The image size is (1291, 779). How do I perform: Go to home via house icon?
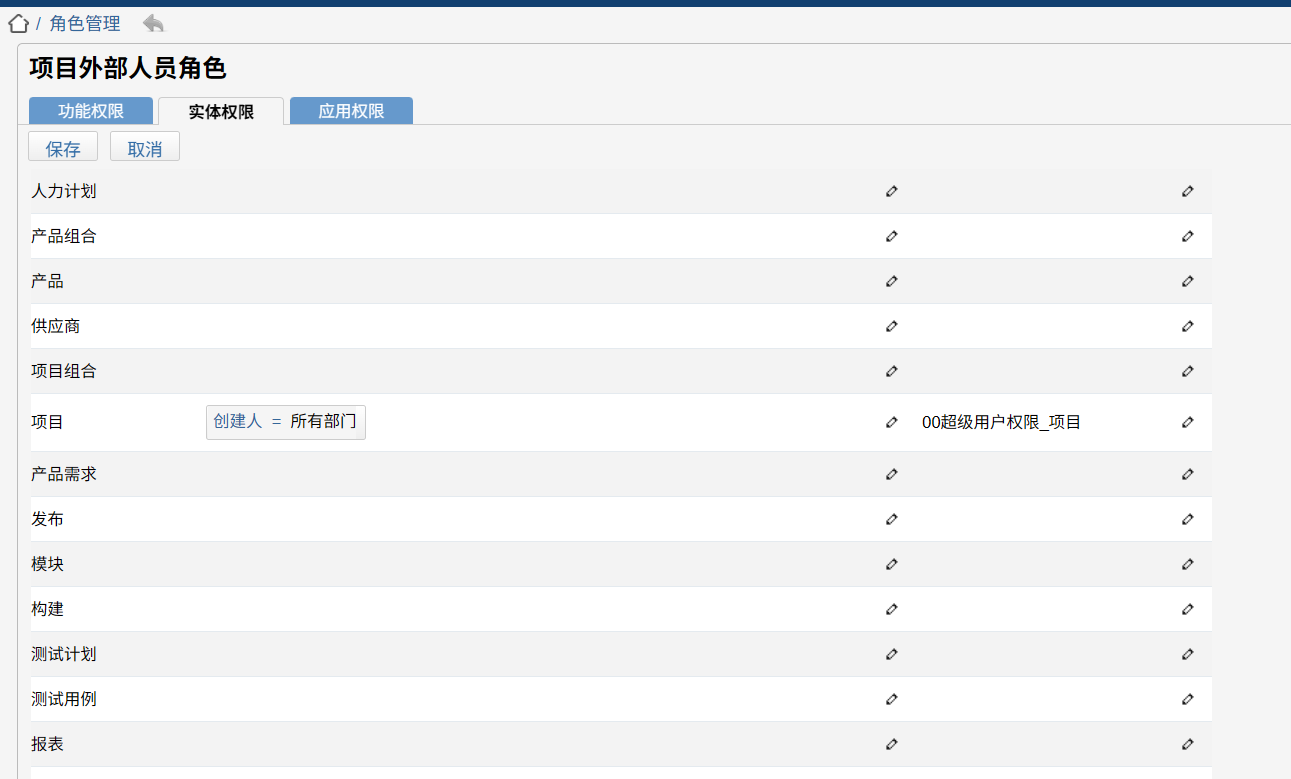point(18,24)
